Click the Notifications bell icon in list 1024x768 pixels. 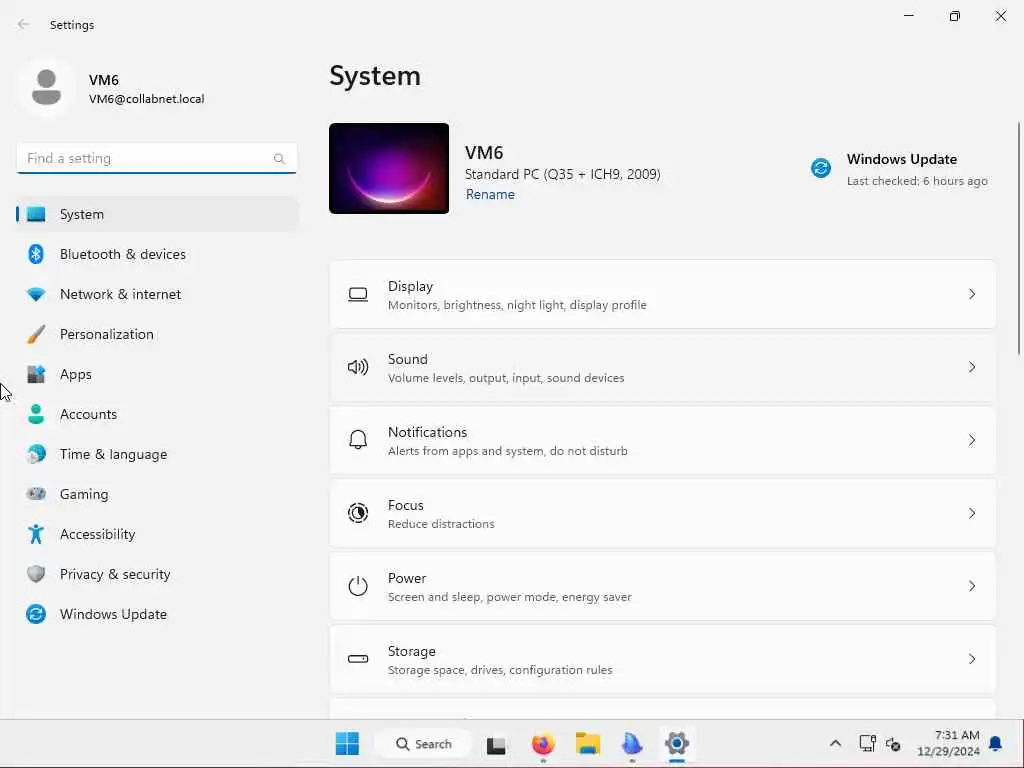tap(358, 440)
